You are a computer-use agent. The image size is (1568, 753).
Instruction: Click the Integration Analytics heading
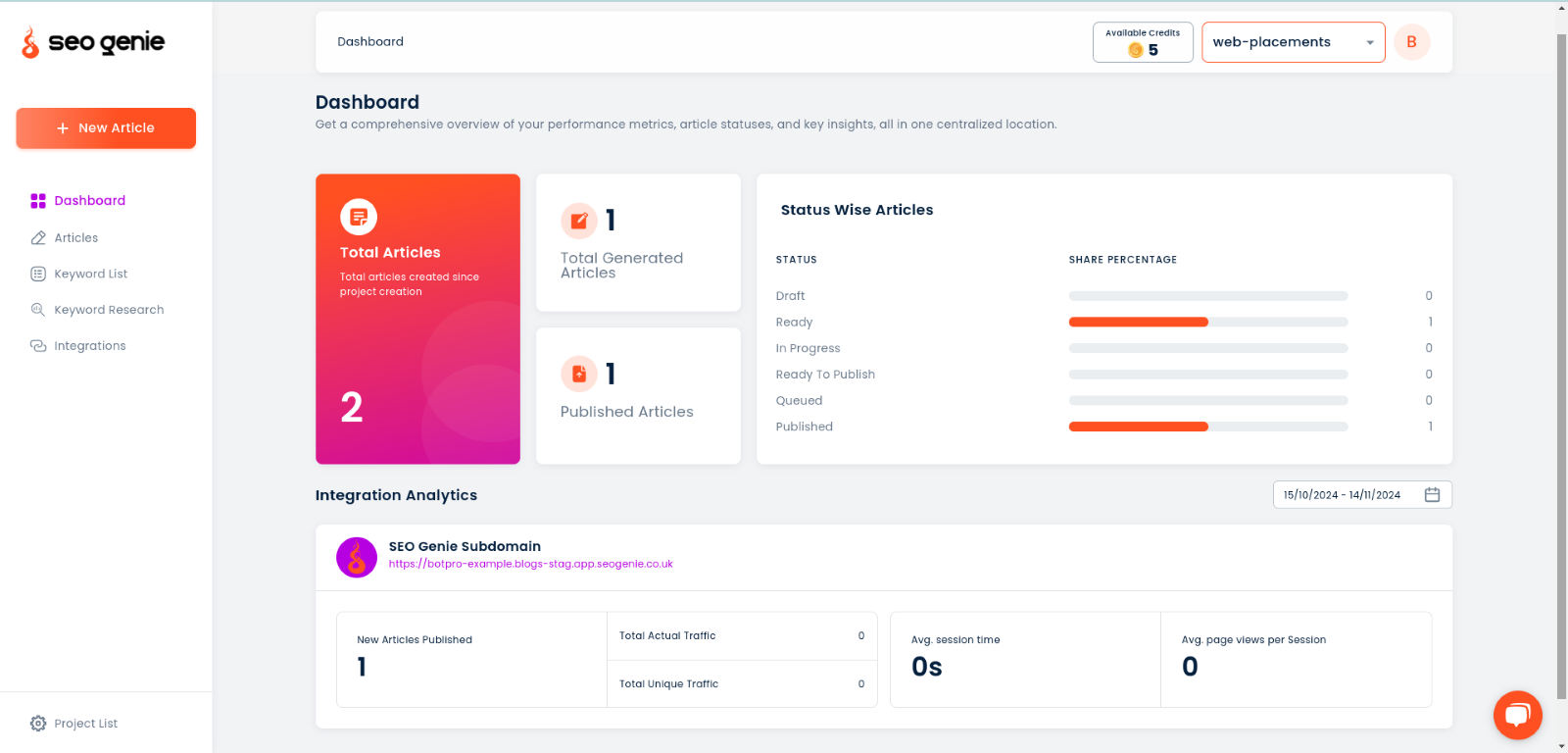tap(396, 495)
